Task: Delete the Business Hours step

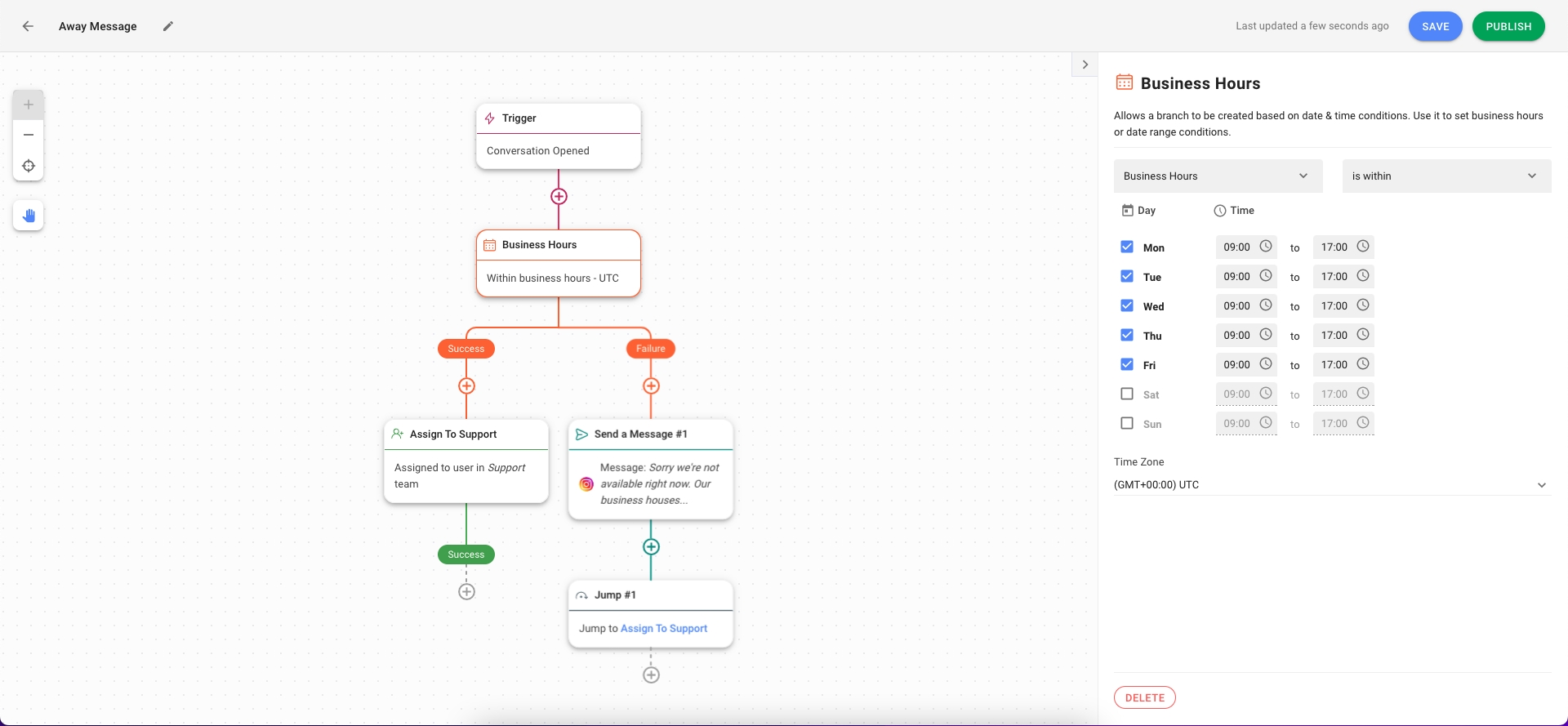Action: pyautogui.click(x=1144, y=697)
